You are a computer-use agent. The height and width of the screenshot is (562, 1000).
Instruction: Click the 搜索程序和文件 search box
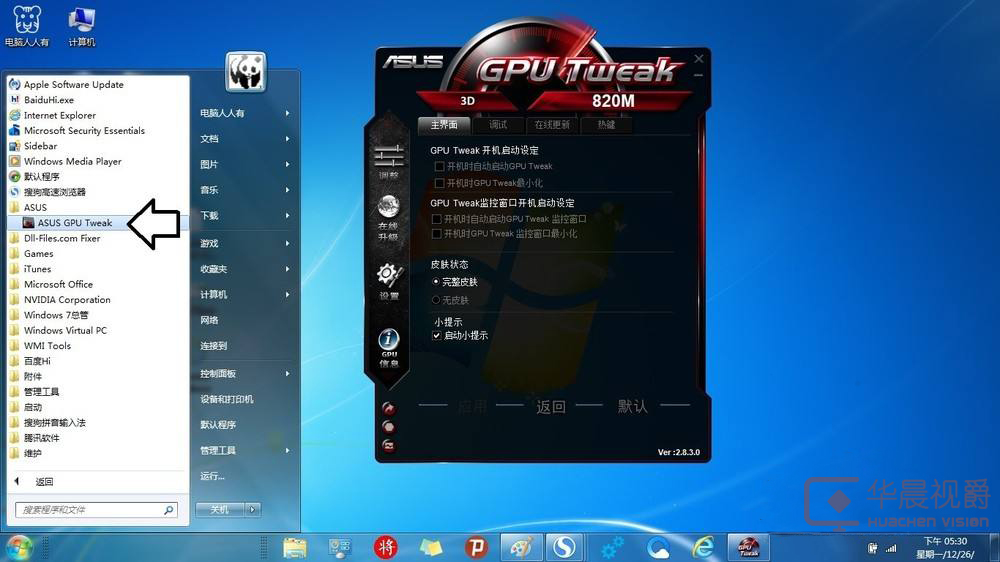96,510
